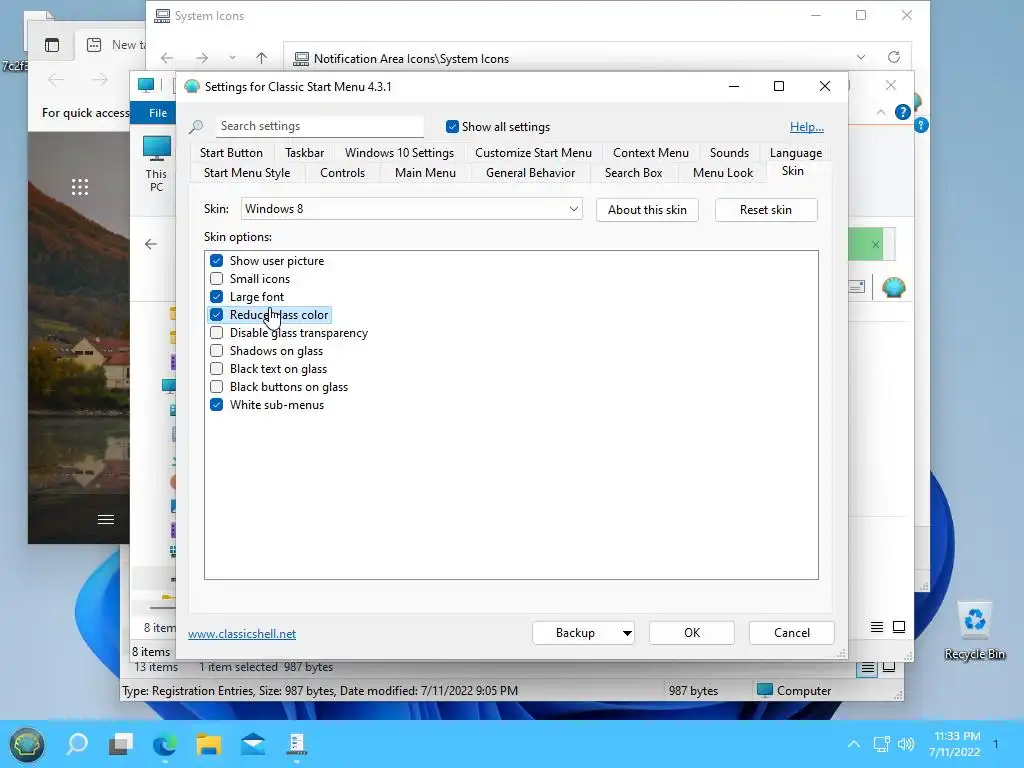Uncheck Large font option
Viewport: 1024px width, 768px height.
click(217, 296)
